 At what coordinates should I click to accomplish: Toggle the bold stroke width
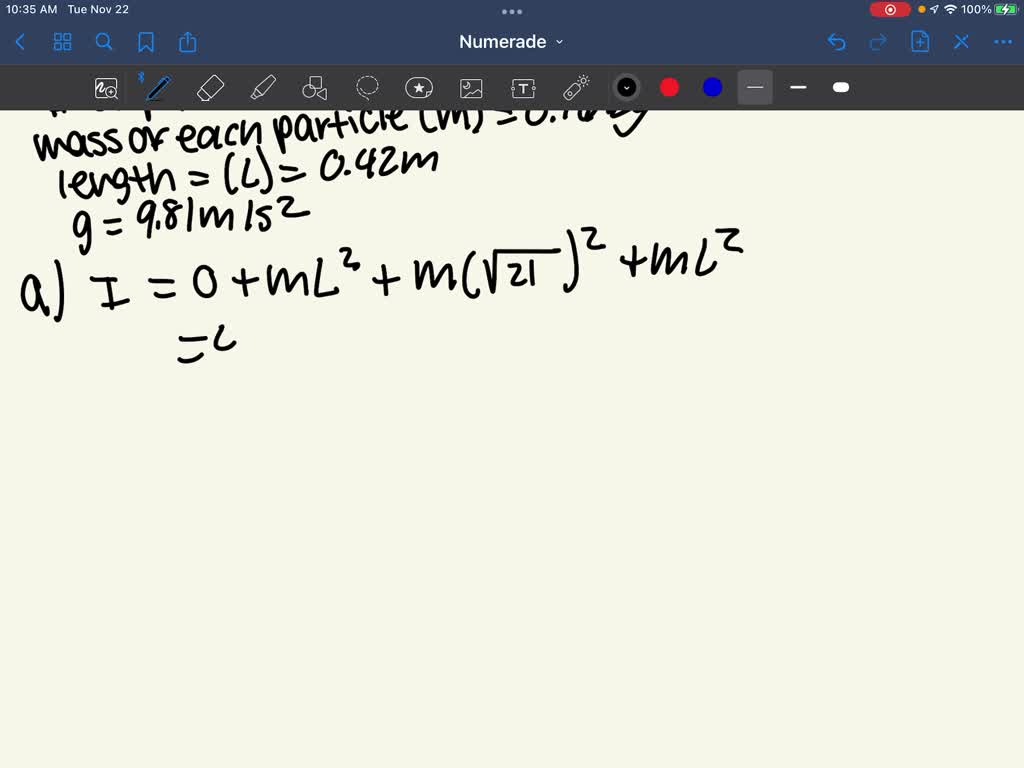pyautogui.click(x=840, y=87)
